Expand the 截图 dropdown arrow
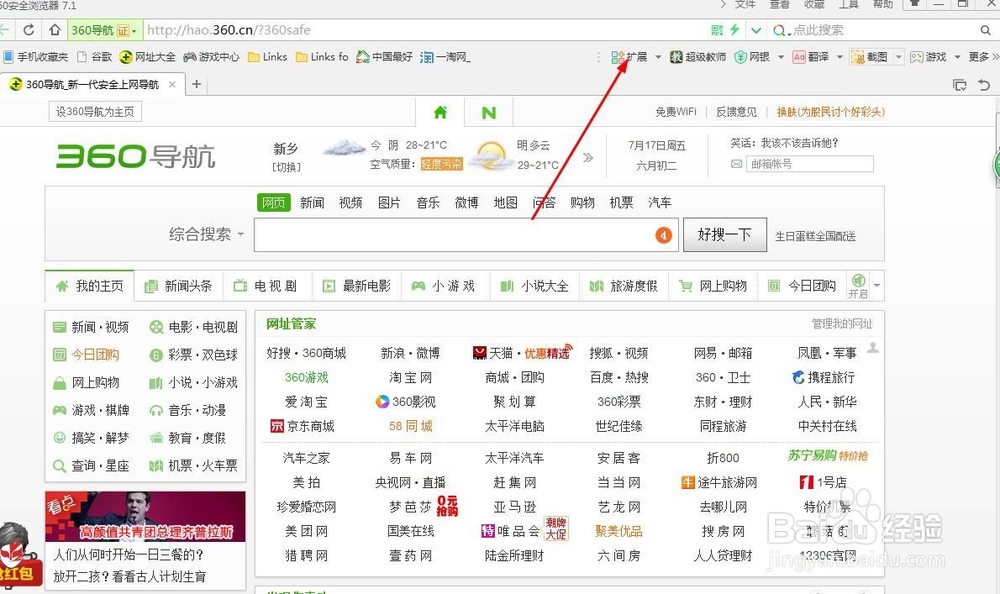The width and height of the screenshot is (1000, 594). tap(899, 57)
